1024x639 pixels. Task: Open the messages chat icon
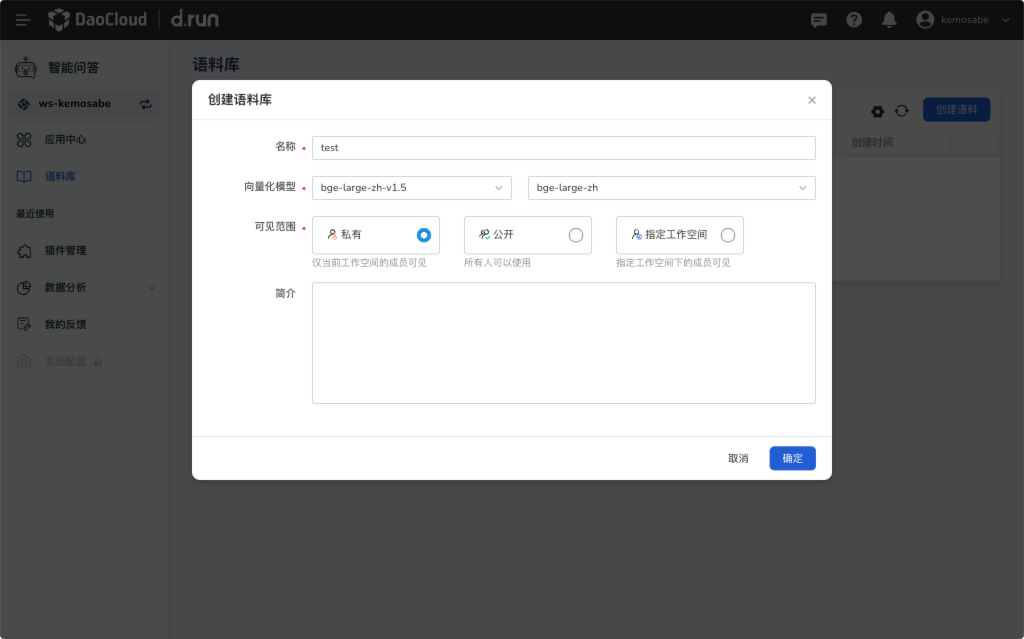818,20
